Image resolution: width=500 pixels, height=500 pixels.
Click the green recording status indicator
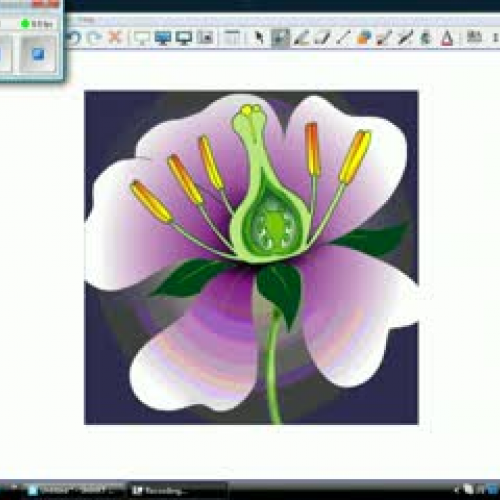25,24
